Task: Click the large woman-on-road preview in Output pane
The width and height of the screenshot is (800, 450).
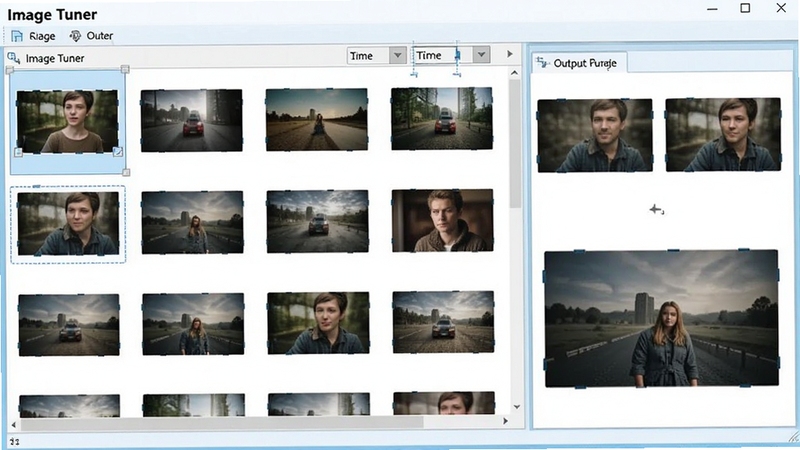Action: (662, 318)
